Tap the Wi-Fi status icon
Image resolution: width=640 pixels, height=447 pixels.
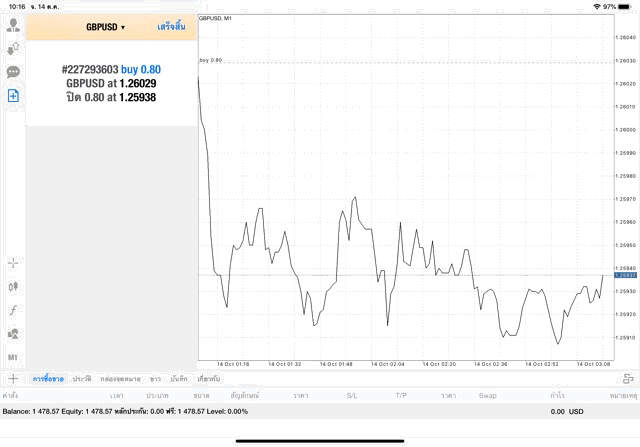pyautogui.click(x=597, y=7)
